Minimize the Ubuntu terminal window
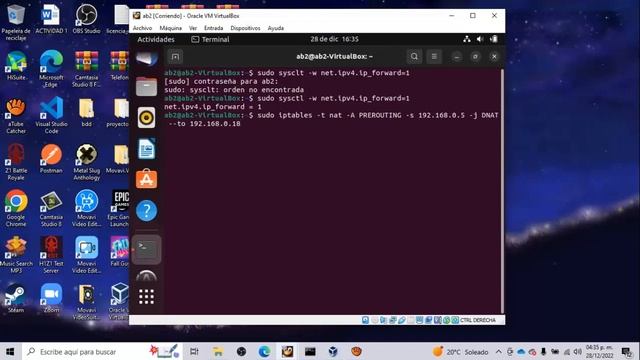This screenshot has width=640, height=360. [456, 57]
